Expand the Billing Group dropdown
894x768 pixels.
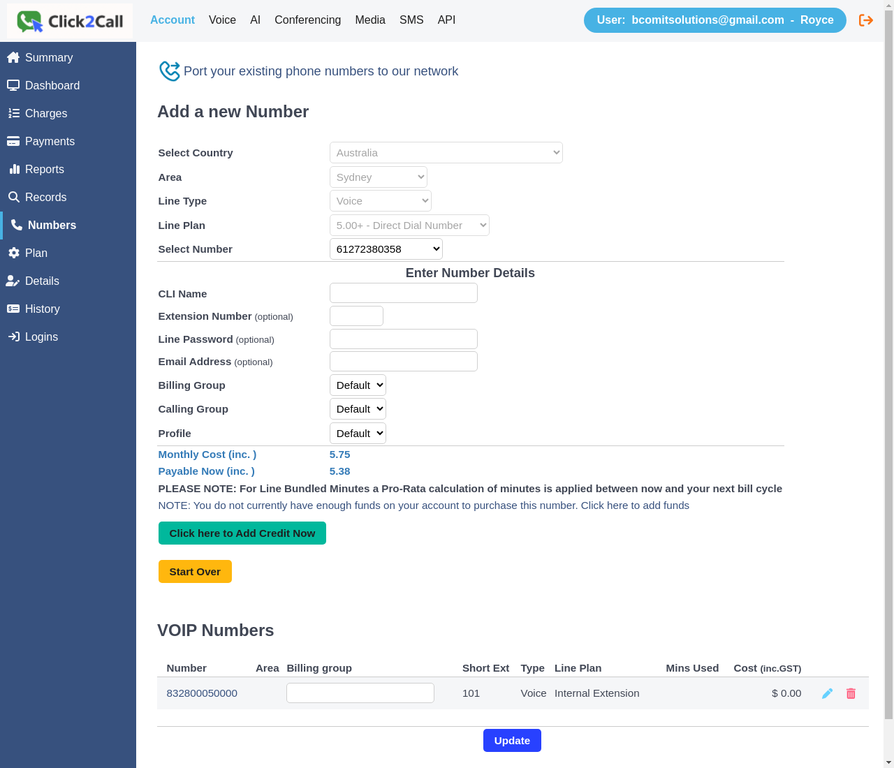(x=357, y=385)
